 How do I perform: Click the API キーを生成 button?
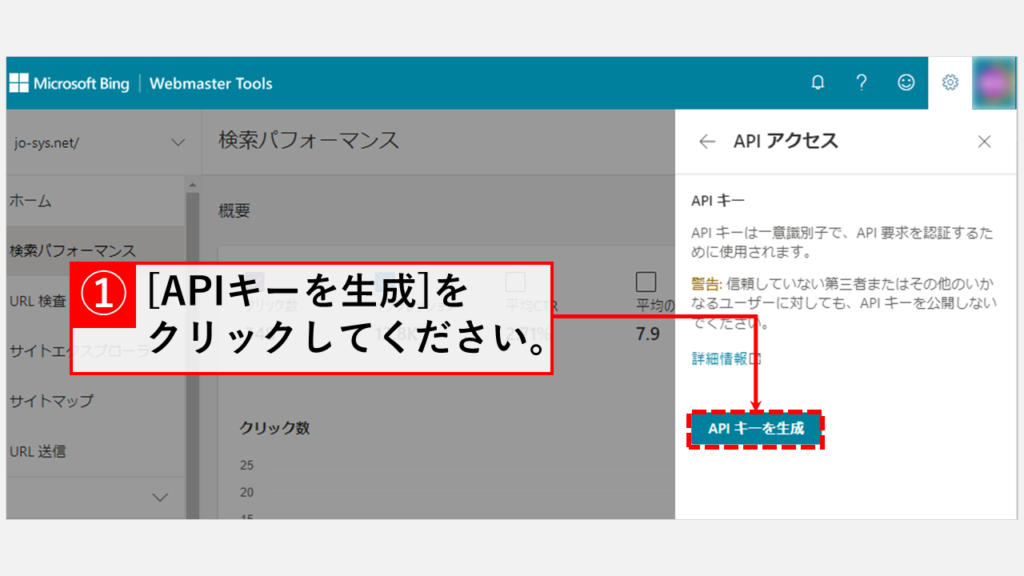coord(756,429)
